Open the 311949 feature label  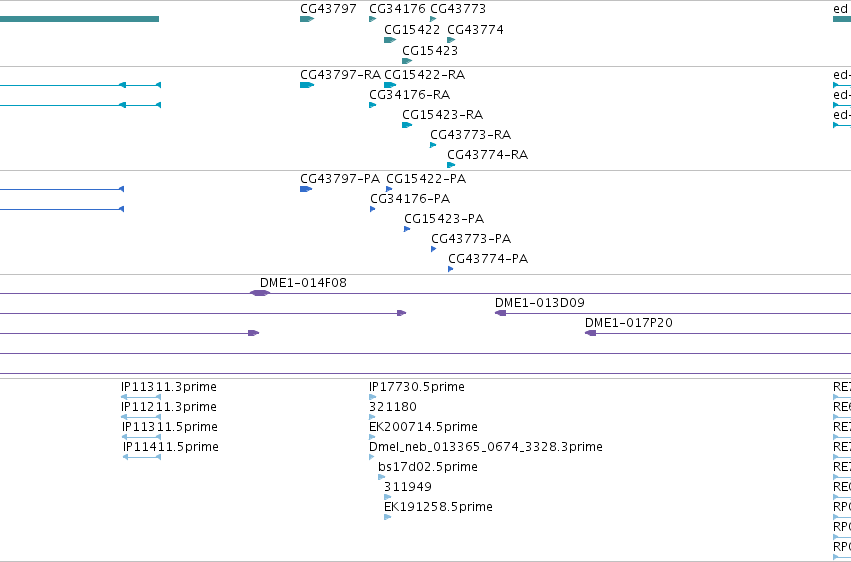click(408, 487)
